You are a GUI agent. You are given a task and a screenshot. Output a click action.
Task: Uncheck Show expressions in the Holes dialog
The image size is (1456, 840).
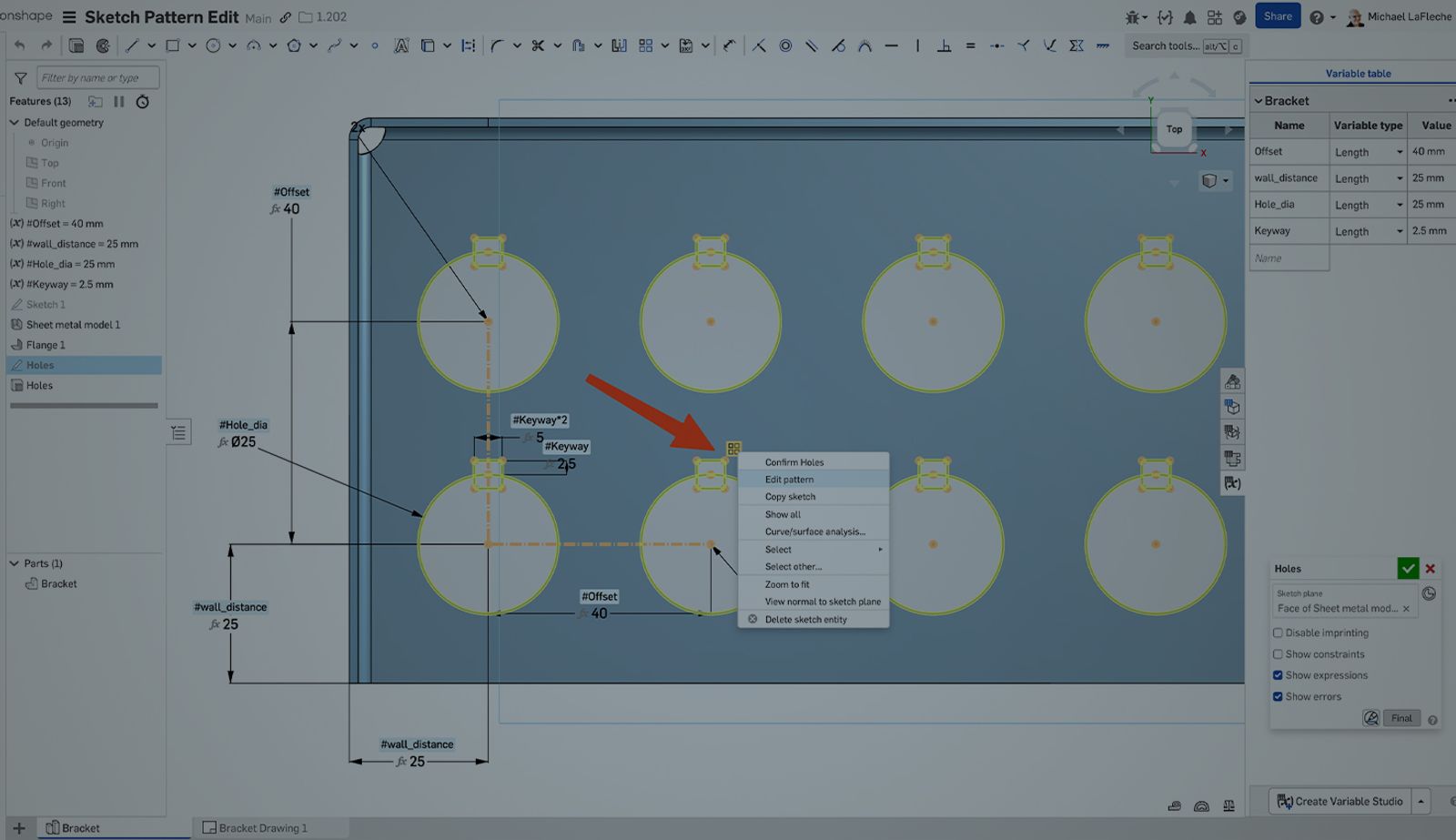pos(1279,674)
